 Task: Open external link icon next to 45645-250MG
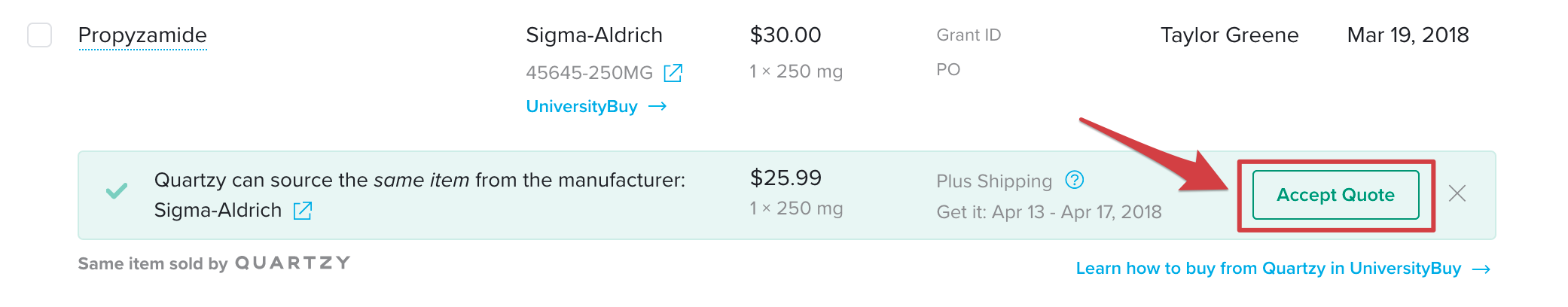click(673, 73)
